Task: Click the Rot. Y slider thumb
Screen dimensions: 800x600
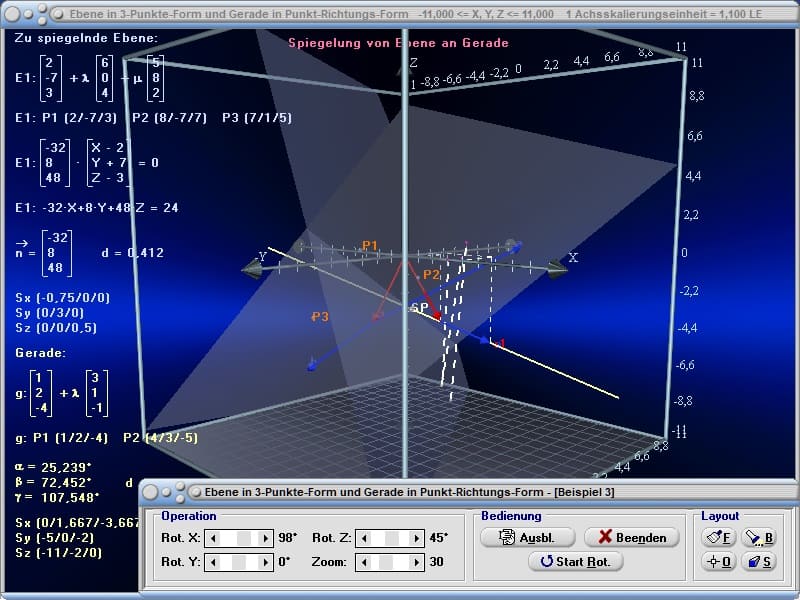Action: 239,562
